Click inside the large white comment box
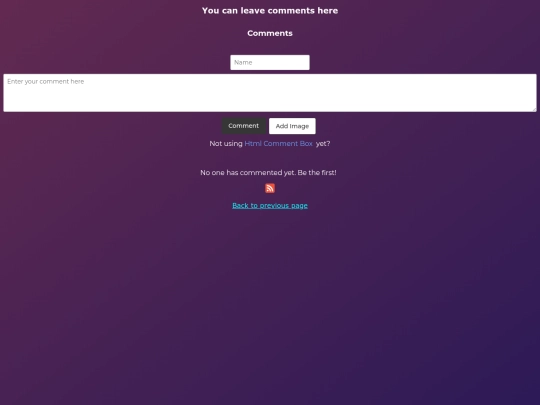Screen dimensions: 540x405 270,93
